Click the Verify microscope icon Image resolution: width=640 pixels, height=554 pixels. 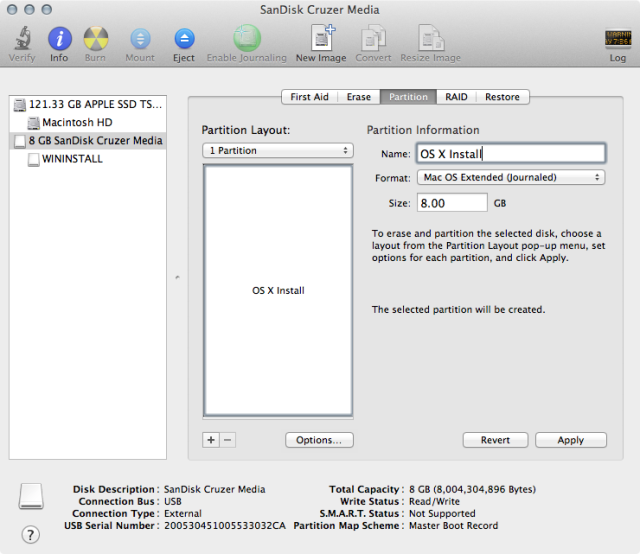coord(22,38)
